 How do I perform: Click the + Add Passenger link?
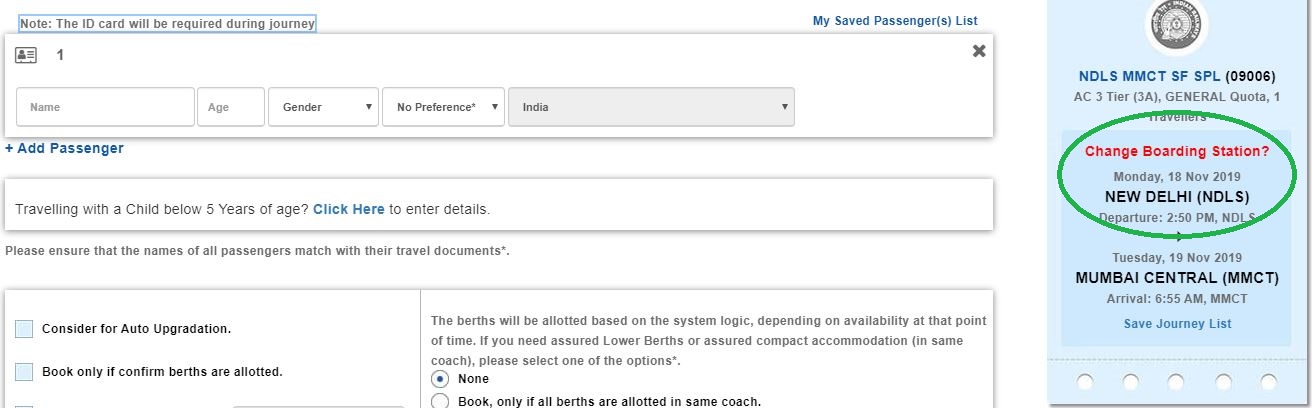click(64, 148)
